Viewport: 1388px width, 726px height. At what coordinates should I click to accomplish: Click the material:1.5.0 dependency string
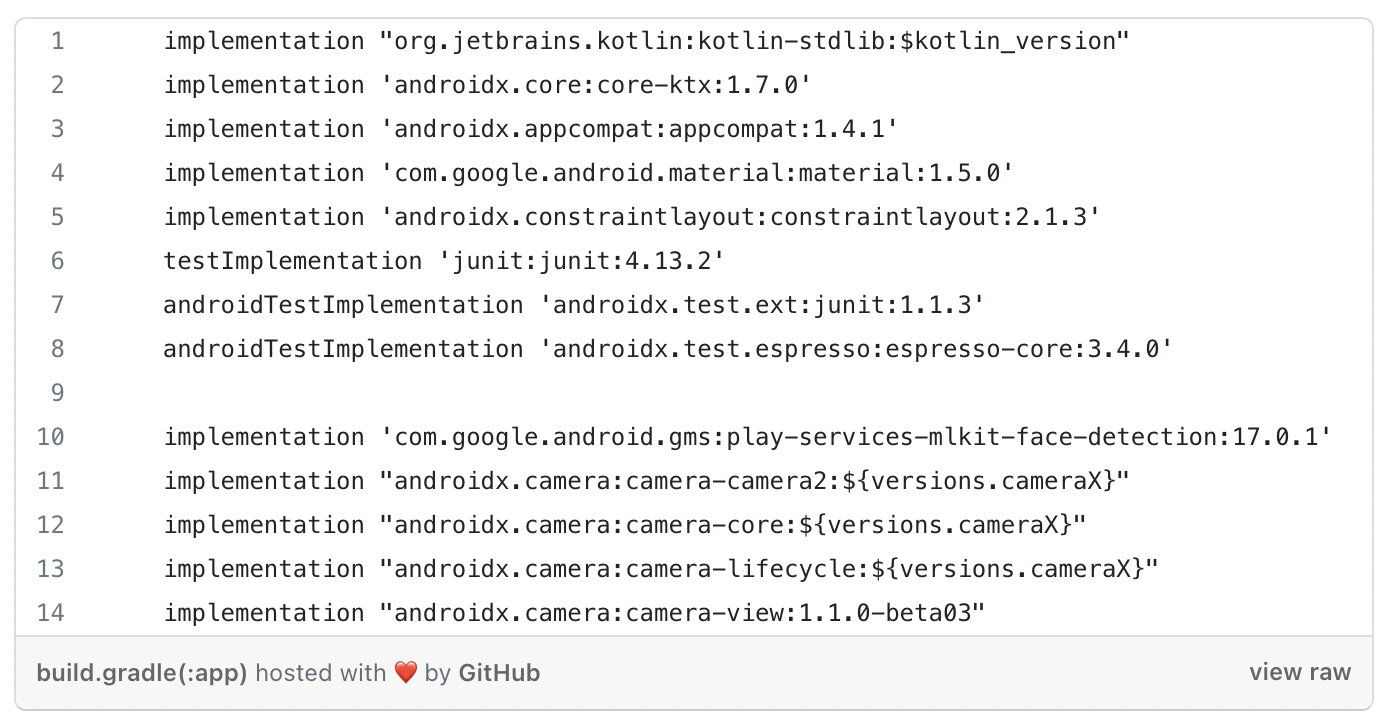tap(697, 173)
